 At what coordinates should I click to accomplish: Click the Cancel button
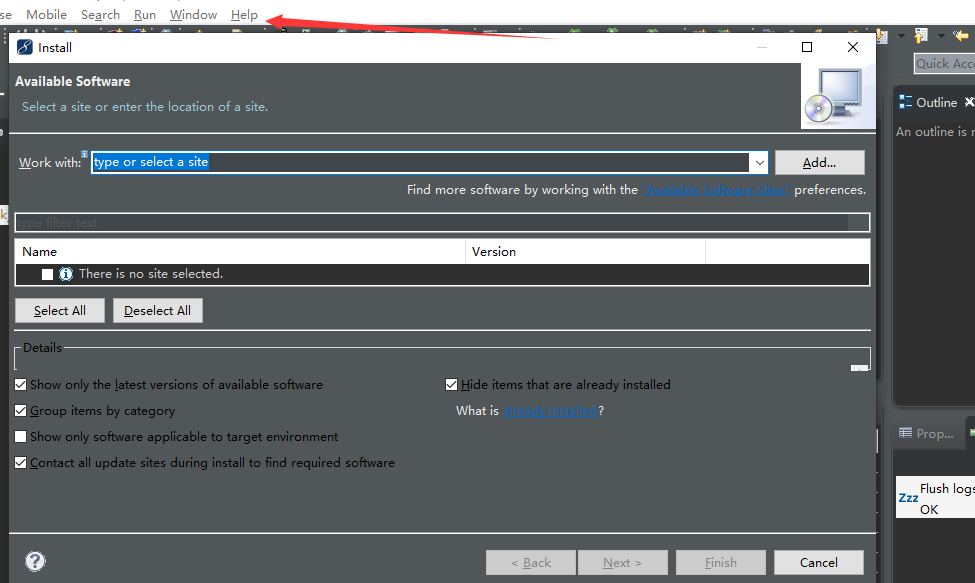[818, 562]
